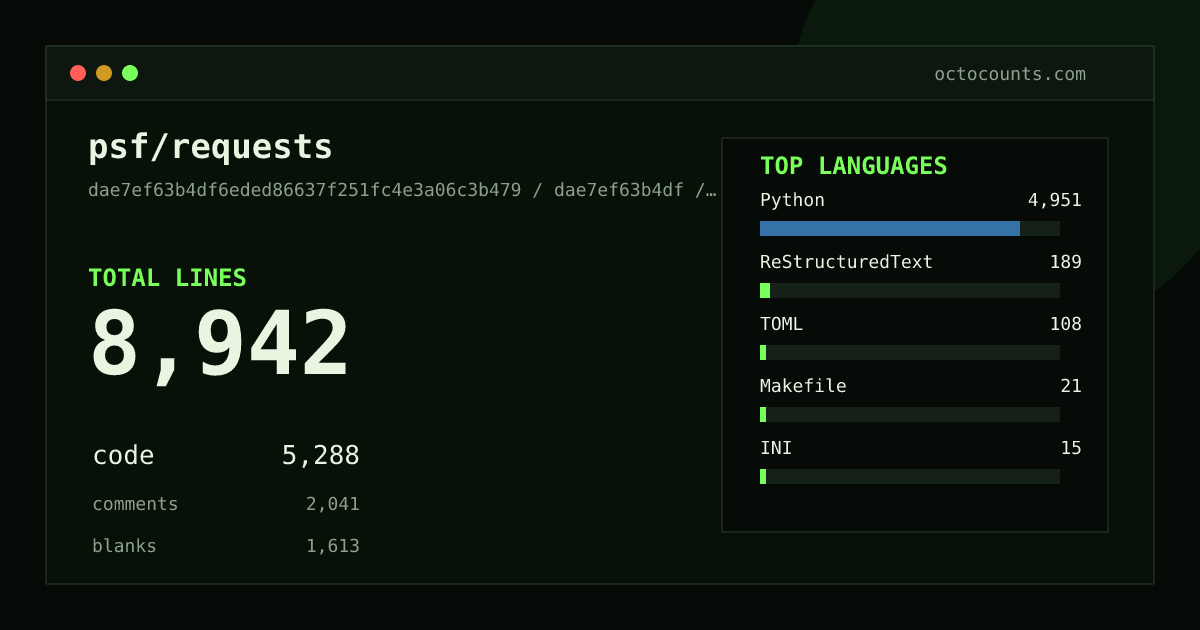Select the 5,288 code value
Viewport: 1200px width, 630px height.
coord(320,456)
